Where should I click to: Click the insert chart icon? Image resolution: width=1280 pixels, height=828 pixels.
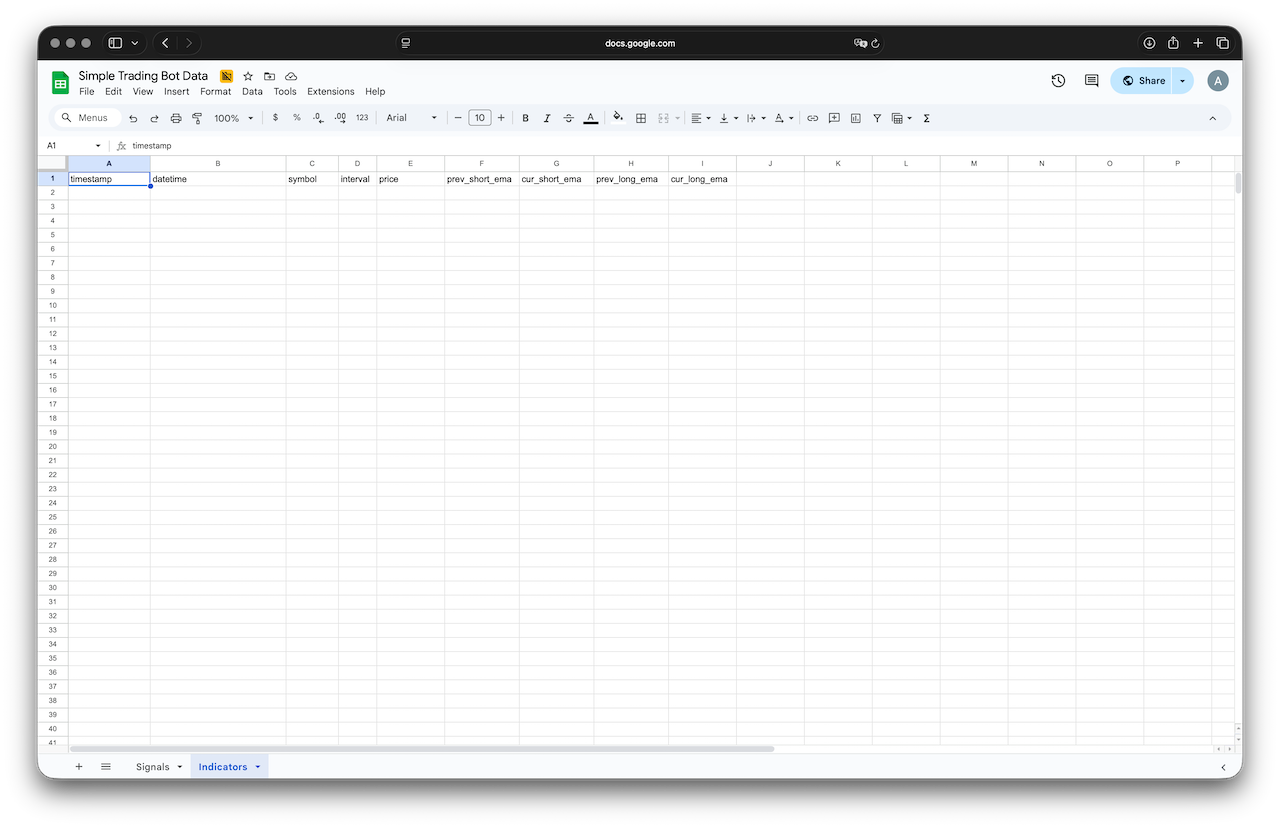tap(855, 118)
